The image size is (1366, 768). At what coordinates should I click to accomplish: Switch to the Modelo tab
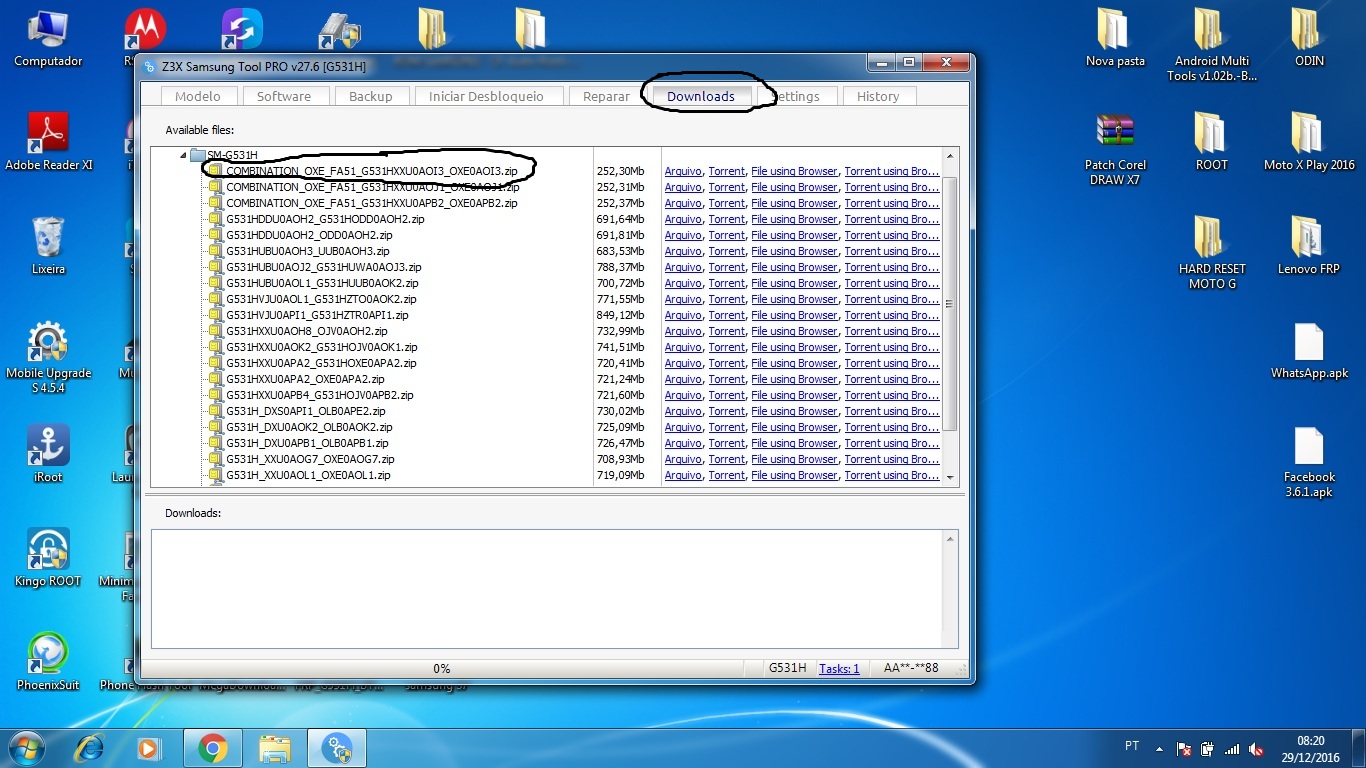pos(198,96)
